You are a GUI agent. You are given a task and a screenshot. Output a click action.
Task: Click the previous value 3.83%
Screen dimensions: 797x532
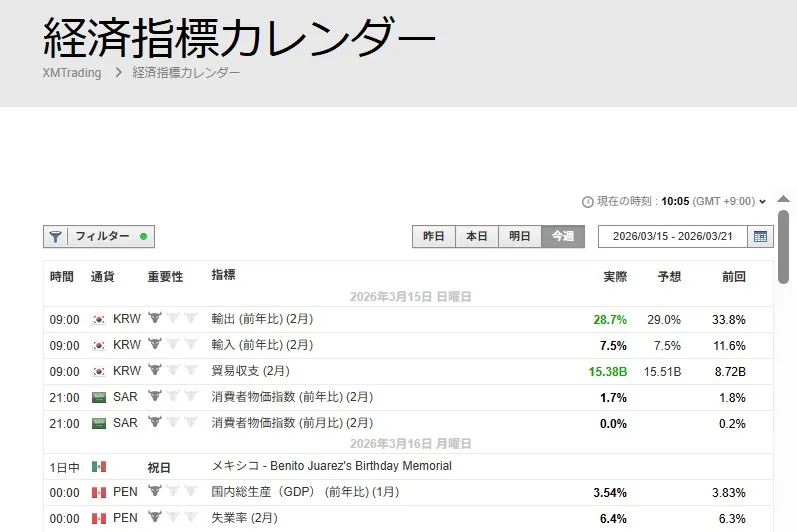tap(729, 493)
